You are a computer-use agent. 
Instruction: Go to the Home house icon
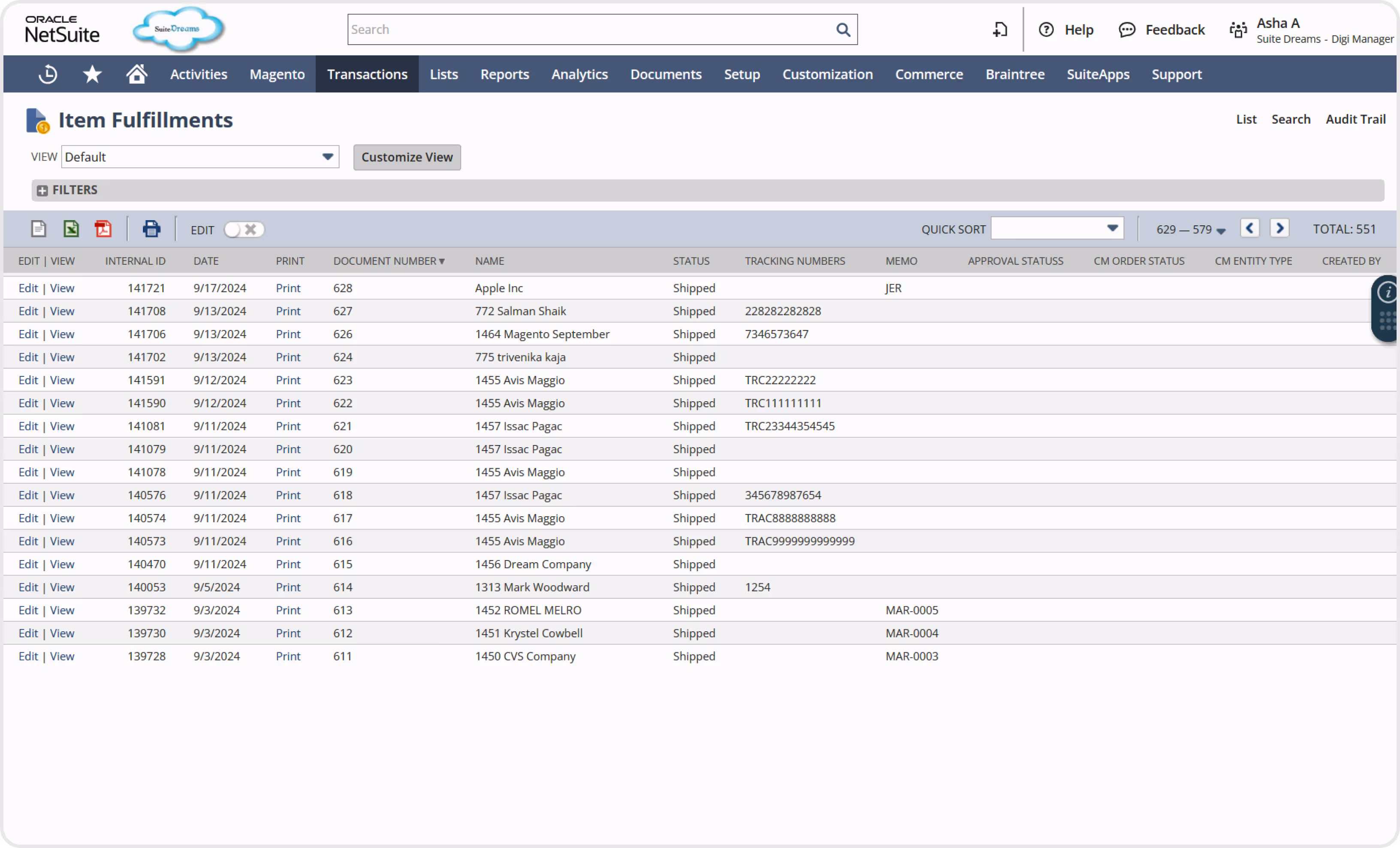tap(137, 74)
